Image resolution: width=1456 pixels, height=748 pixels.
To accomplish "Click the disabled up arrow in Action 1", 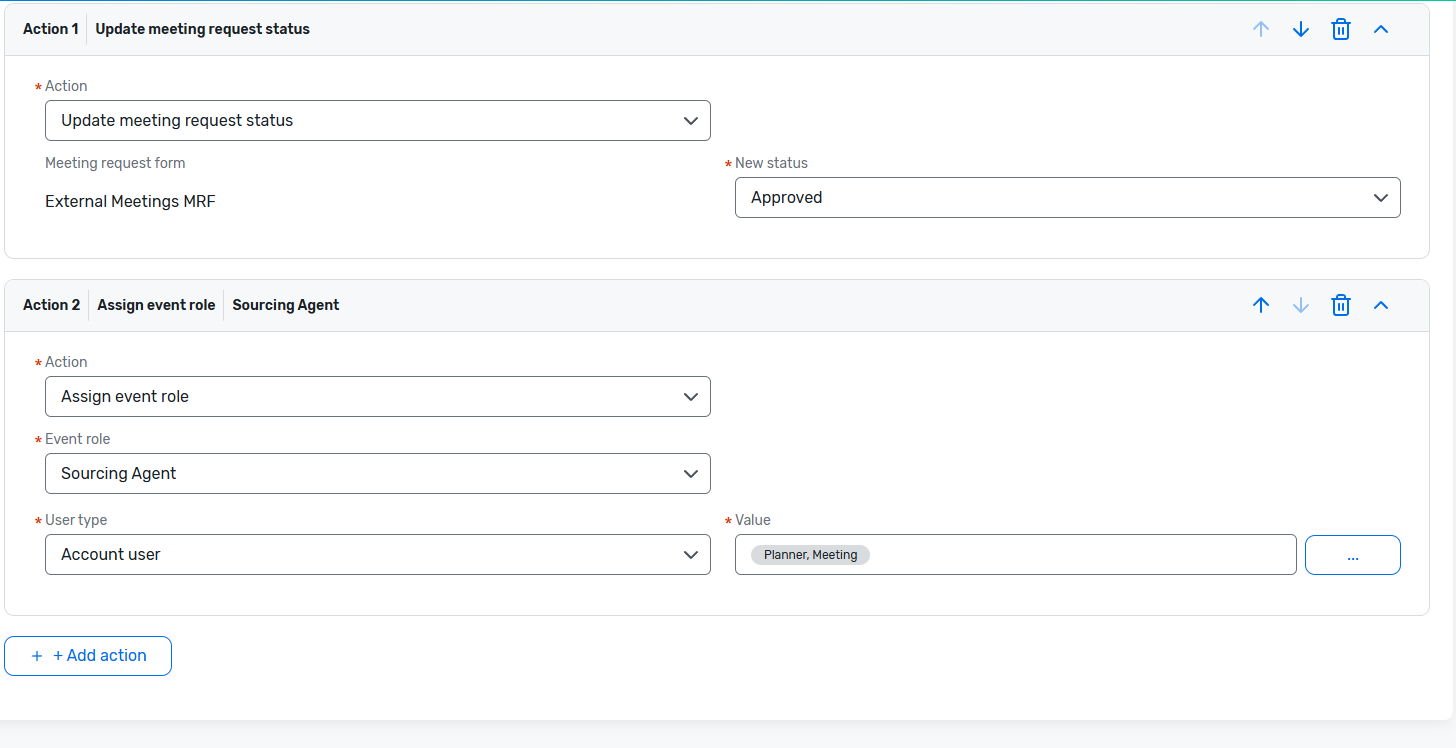I will [x=1261, y=29].
